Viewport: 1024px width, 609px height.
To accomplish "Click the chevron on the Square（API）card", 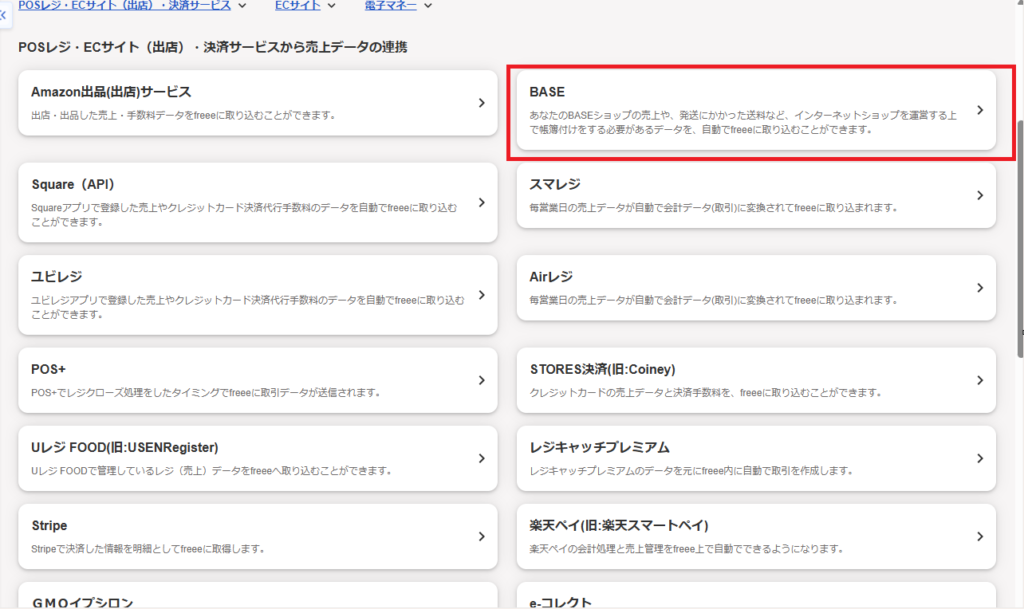I will pyautogui.click(x=481, y=202).
